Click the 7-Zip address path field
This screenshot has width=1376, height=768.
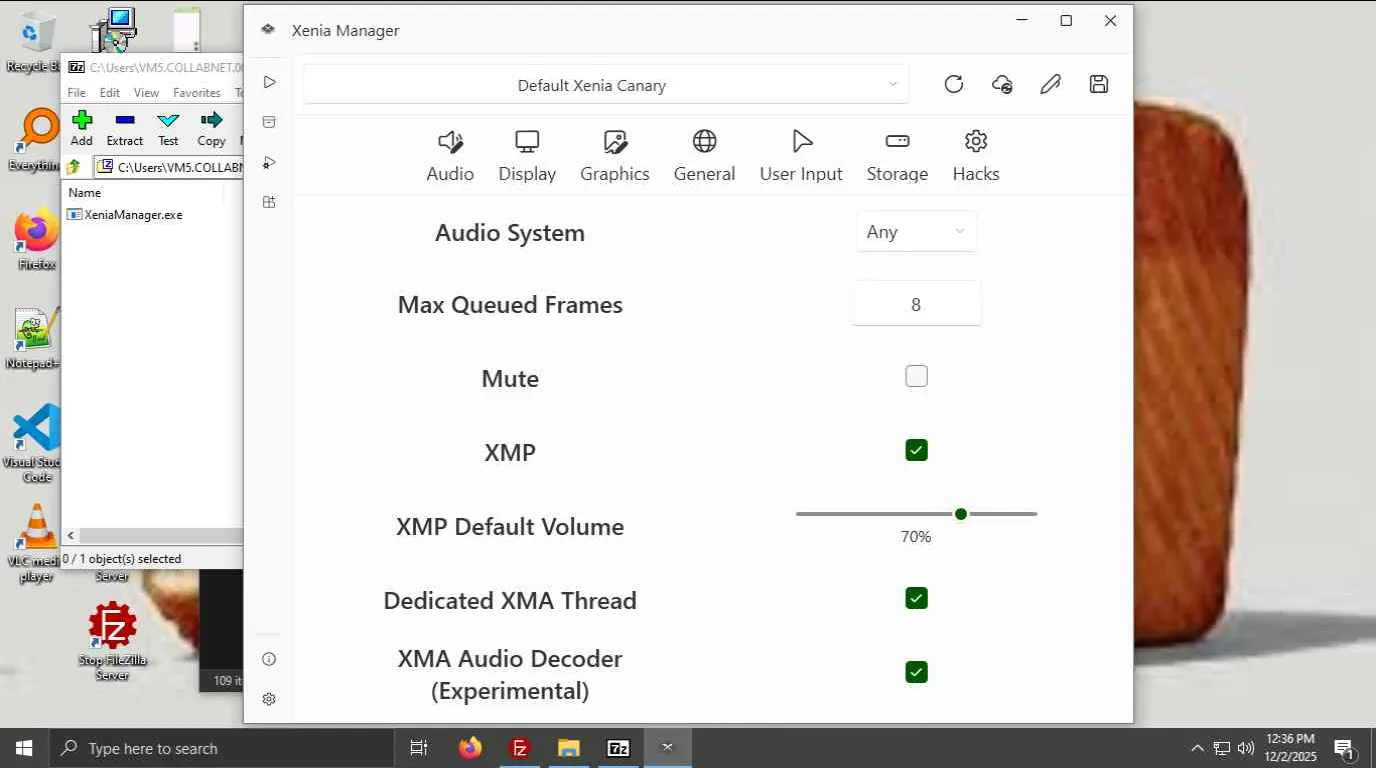click(169, 167)
